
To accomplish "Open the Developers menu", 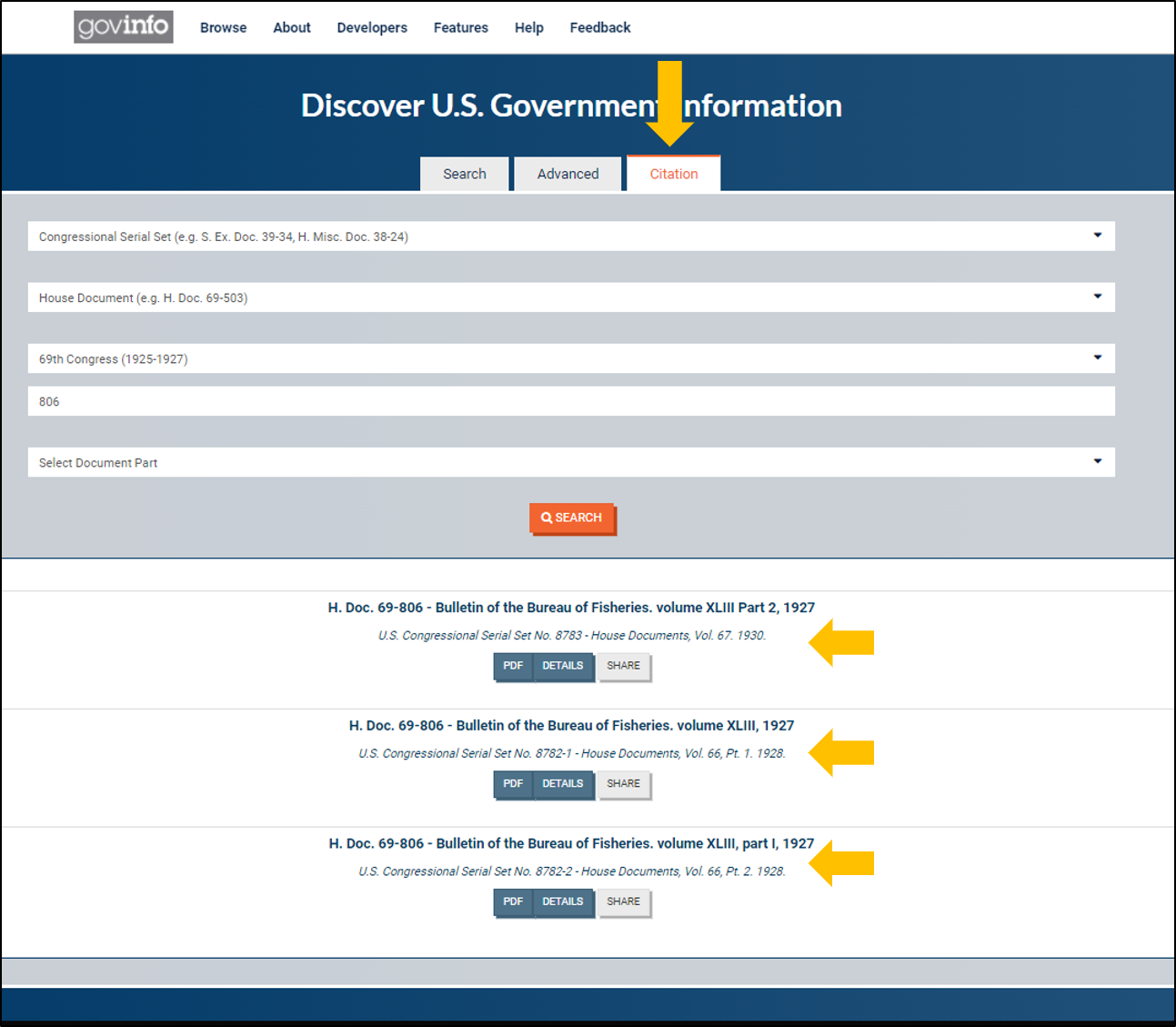I will (x=371, y=27).
